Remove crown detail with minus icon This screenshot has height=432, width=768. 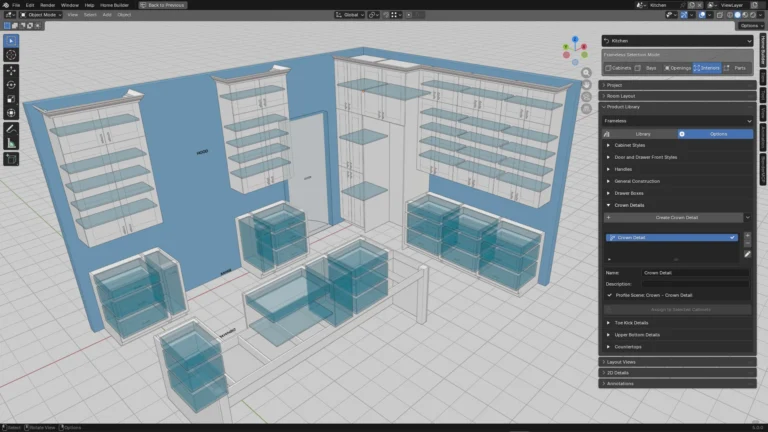point(747,243)
